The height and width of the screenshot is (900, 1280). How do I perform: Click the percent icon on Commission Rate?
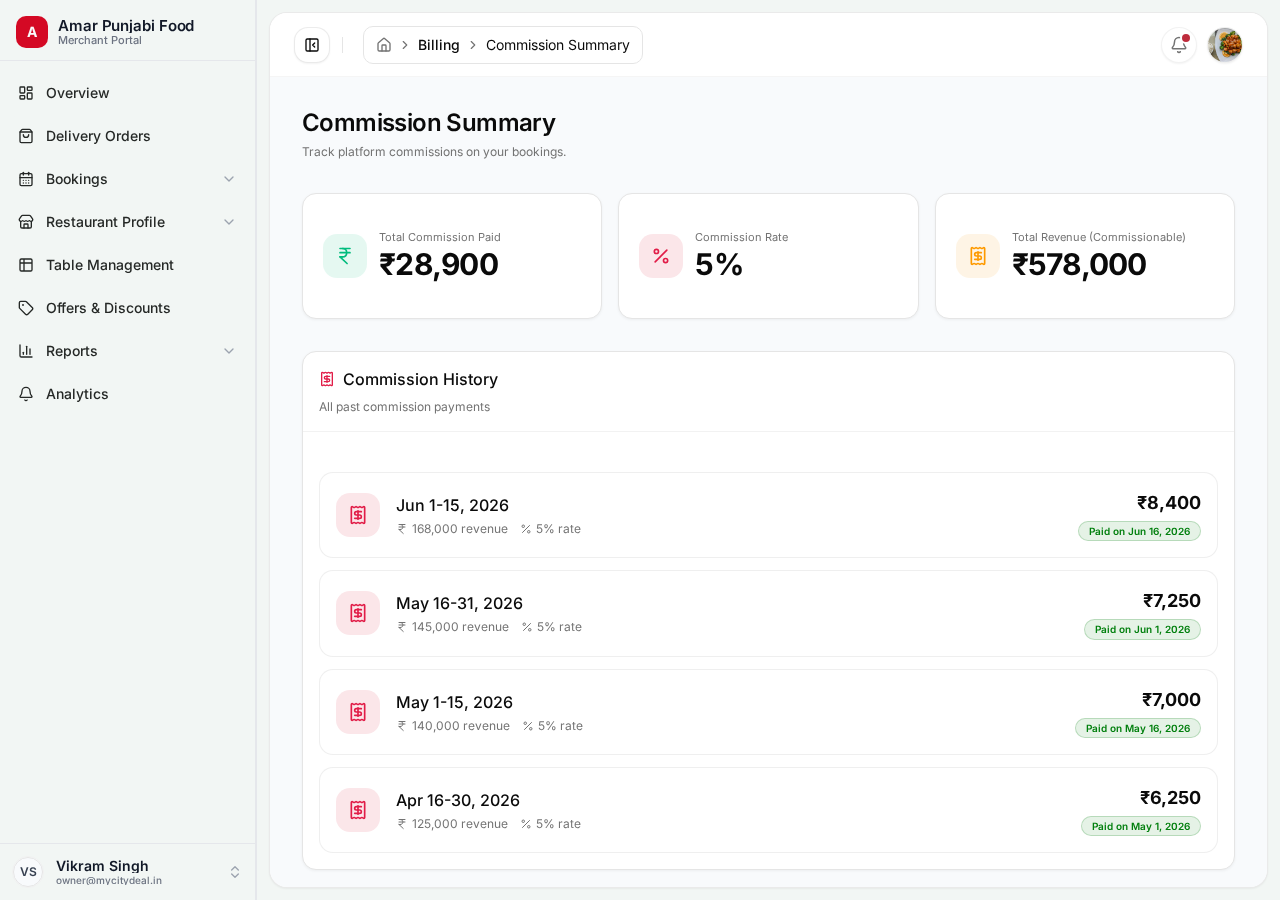661,256
